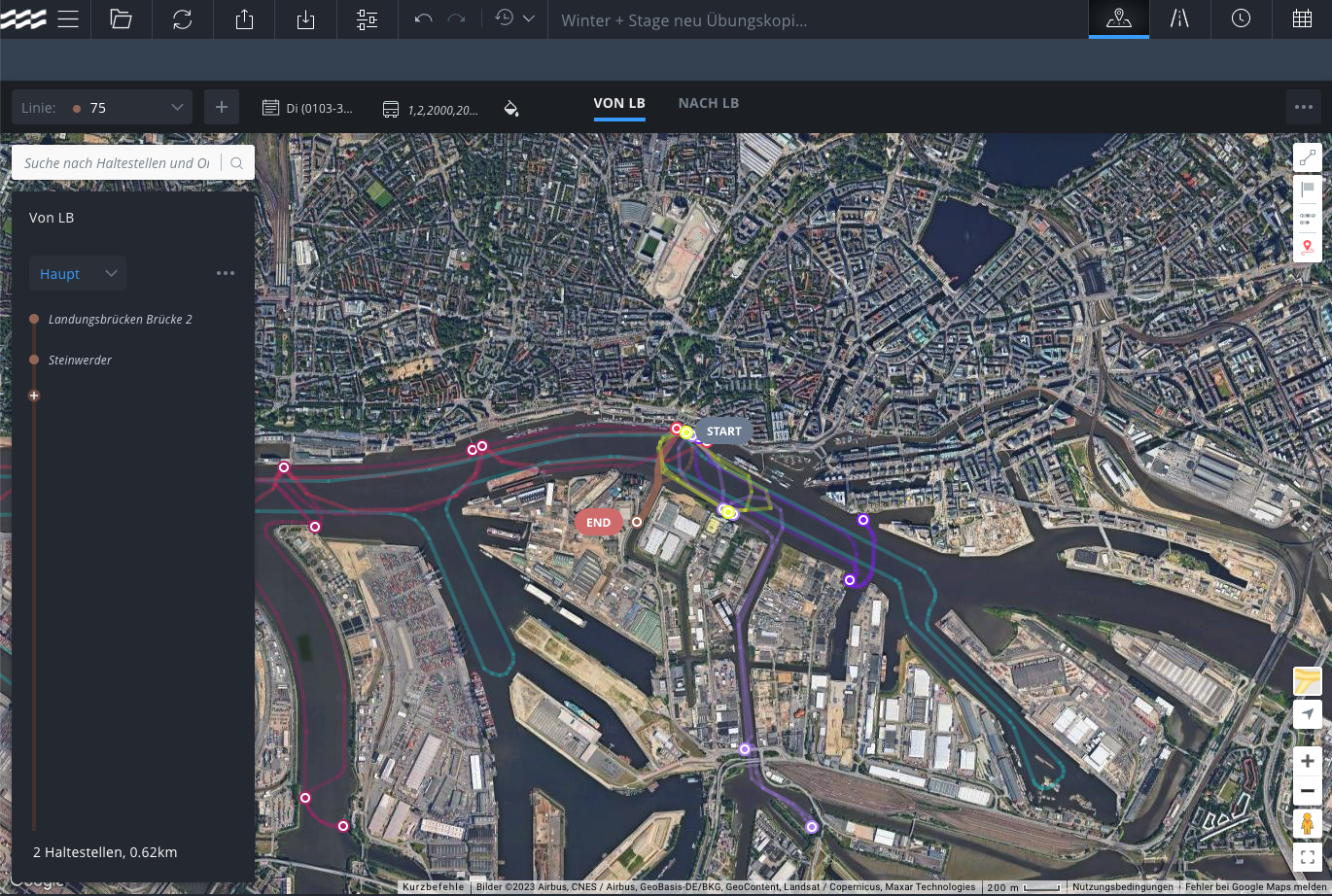Click the Street View pegman

point(1307,824)
